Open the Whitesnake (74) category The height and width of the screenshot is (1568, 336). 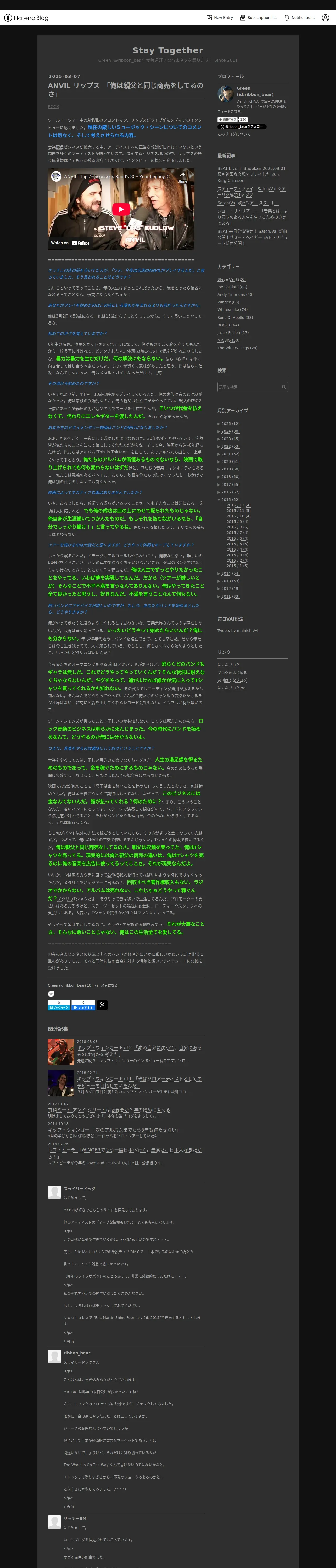[x=232, y=310]
